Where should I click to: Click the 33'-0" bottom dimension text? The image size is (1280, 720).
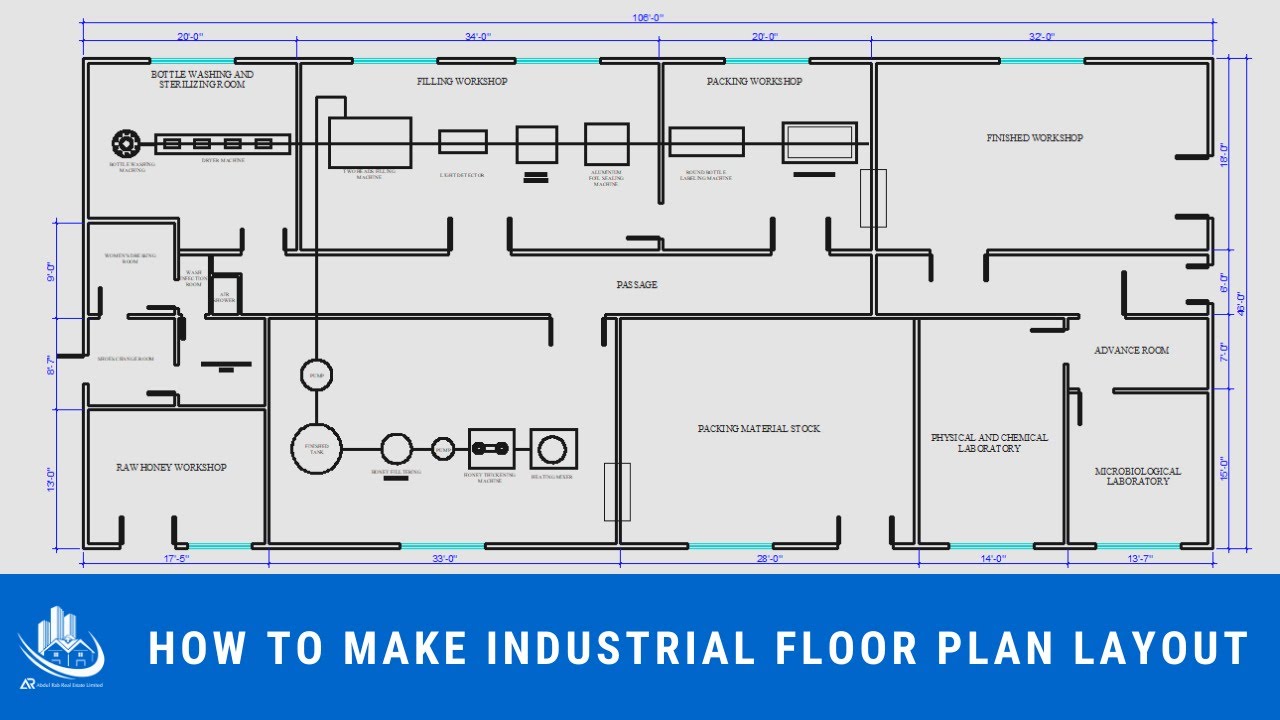[444, 558]
